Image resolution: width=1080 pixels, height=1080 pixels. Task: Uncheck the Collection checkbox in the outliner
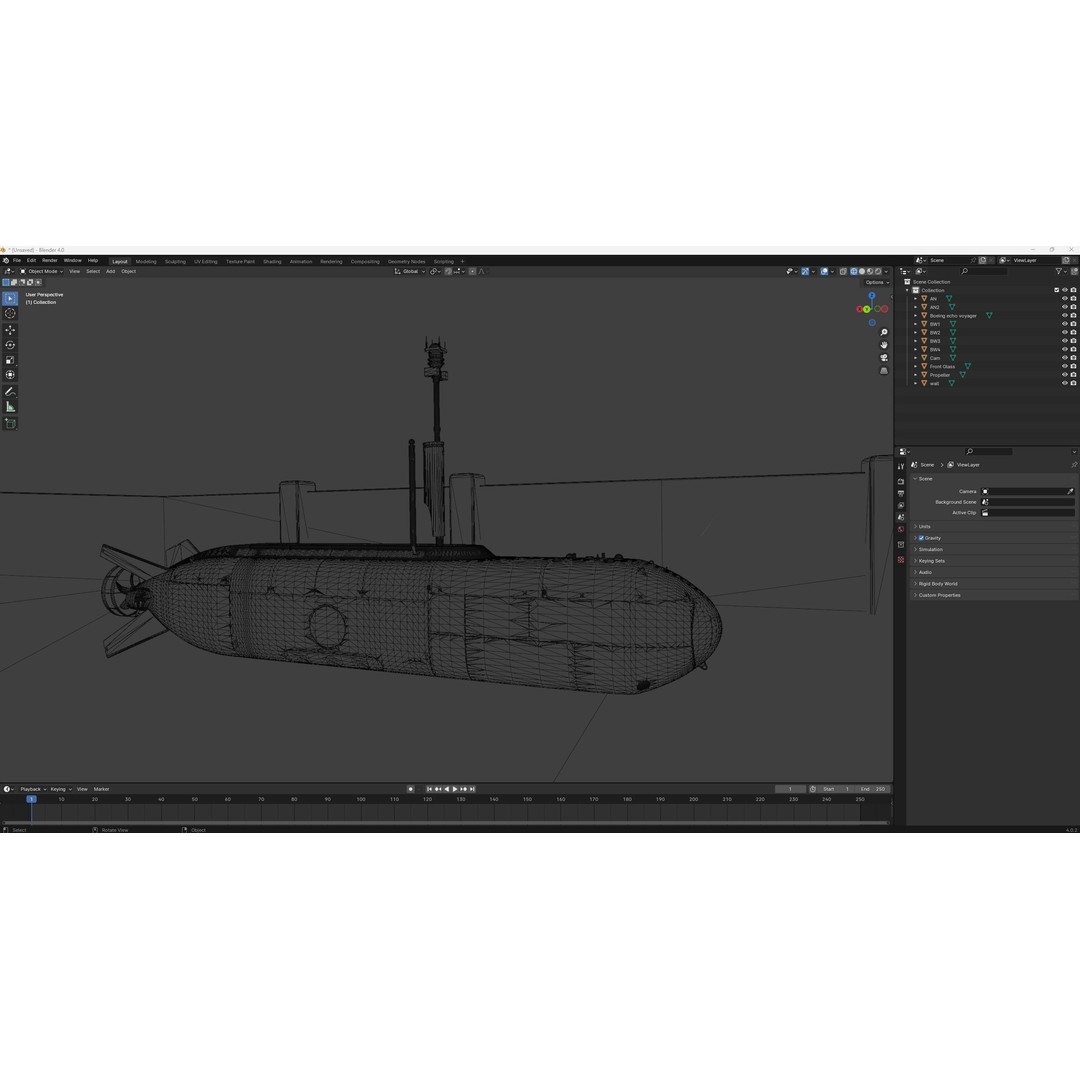click(1056, 290)
